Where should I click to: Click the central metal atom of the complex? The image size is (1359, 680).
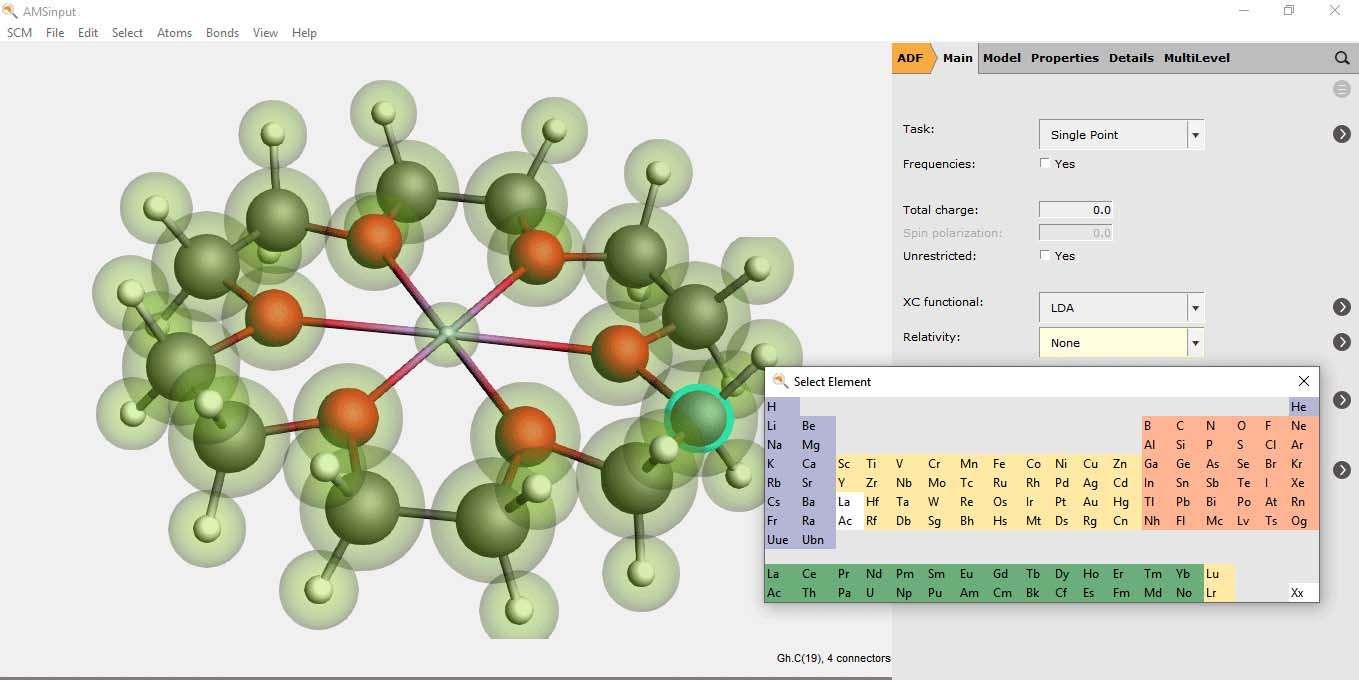point(448,332)
